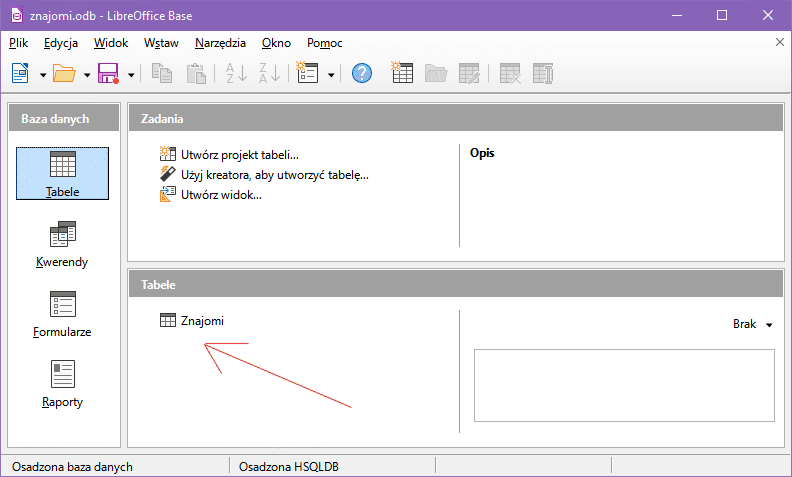
Task: Click the Save toolbar icon
Action: (108, 73)
